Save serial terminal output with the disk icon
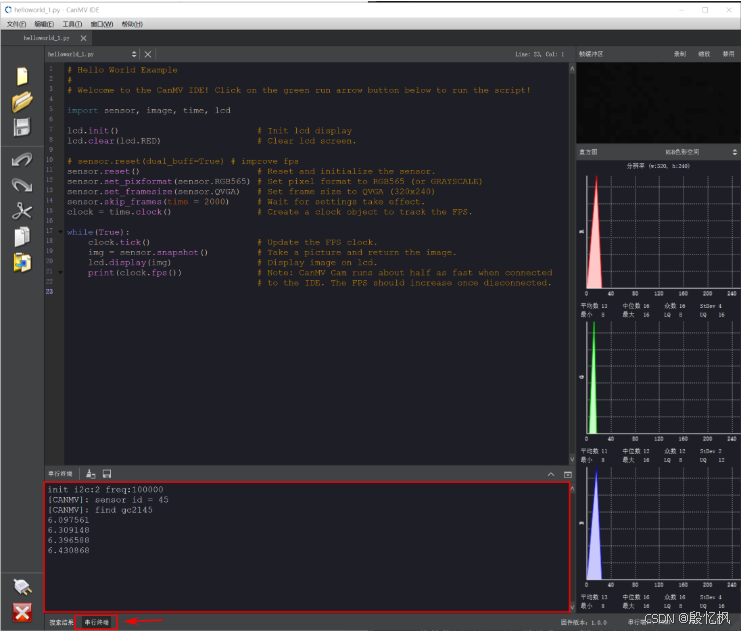This screenshot has width=742, height=632. 107,474
